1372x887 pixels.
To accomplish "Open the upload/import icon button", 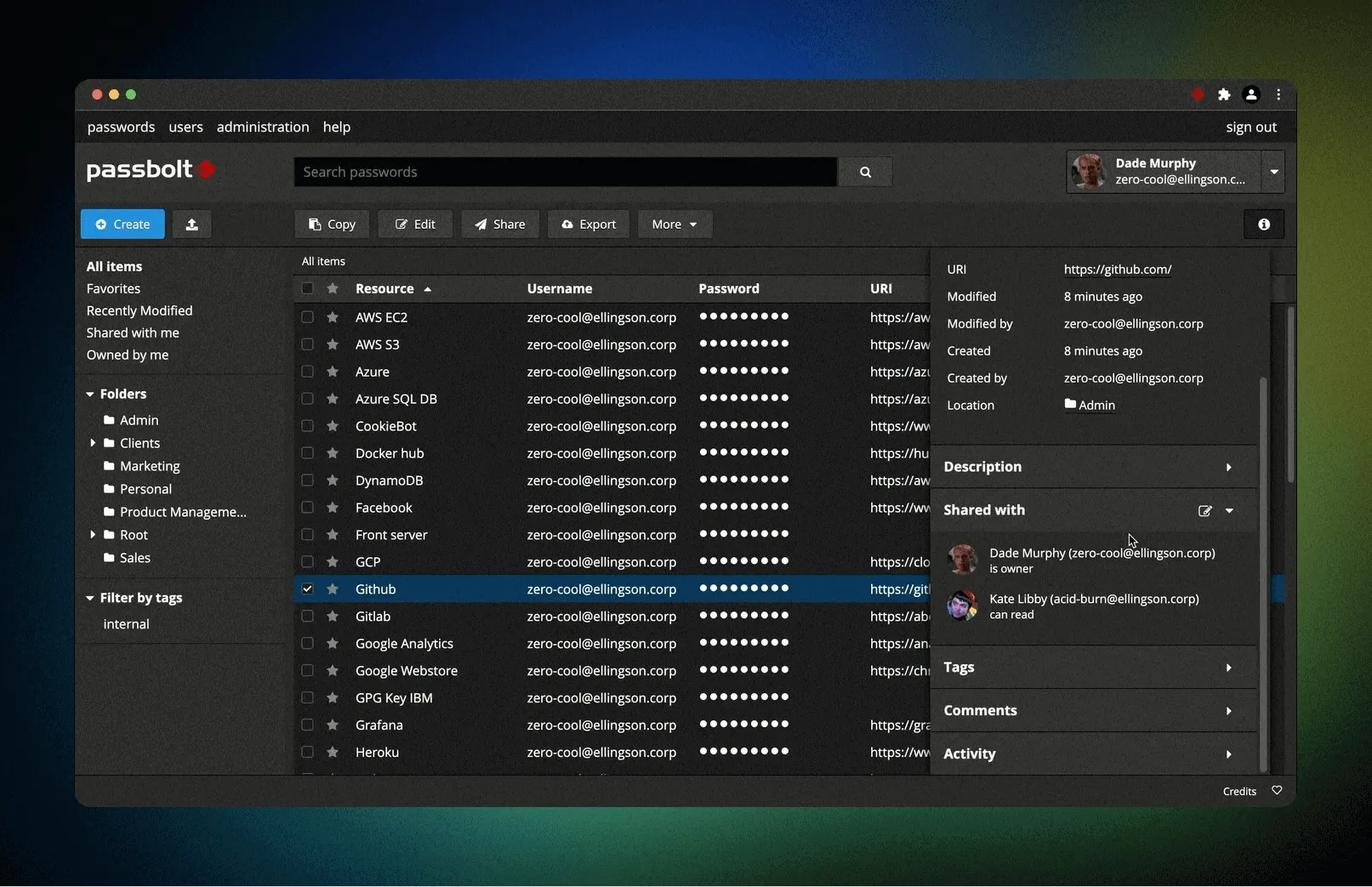I will (192, 225).
